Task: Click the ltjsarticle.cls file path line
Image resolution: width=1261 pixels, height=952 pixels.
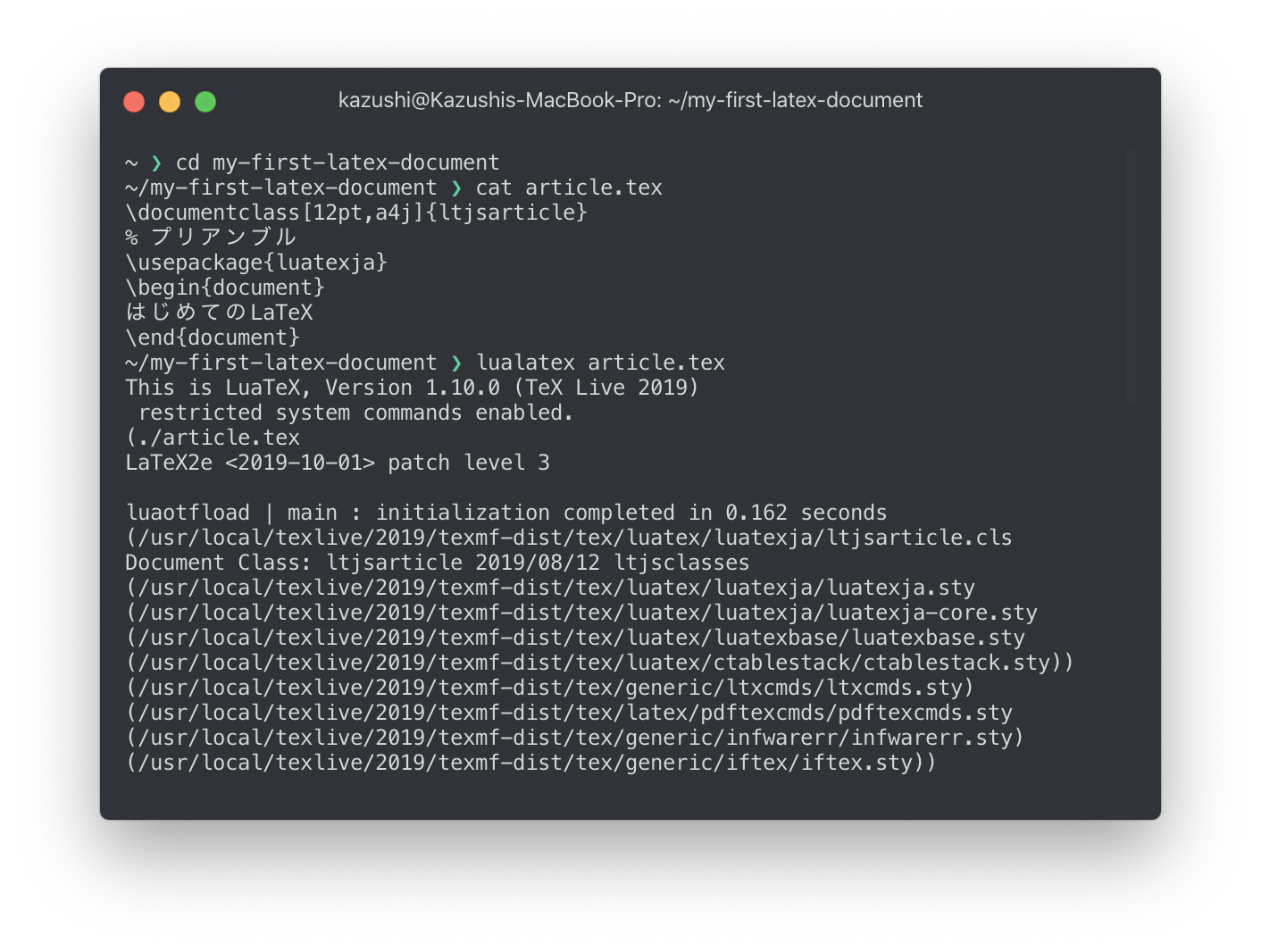Action: tap(569, 538)
